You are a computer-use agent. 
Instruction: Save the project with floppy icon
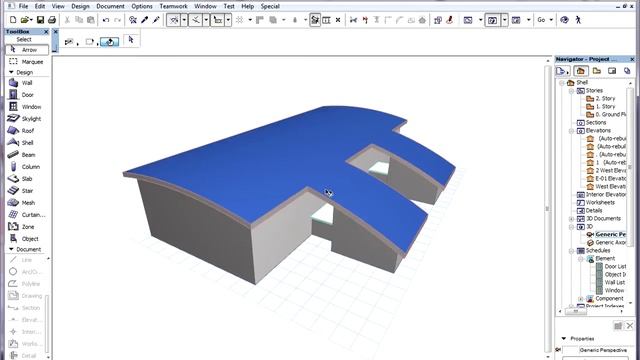[x=40, y=20]
